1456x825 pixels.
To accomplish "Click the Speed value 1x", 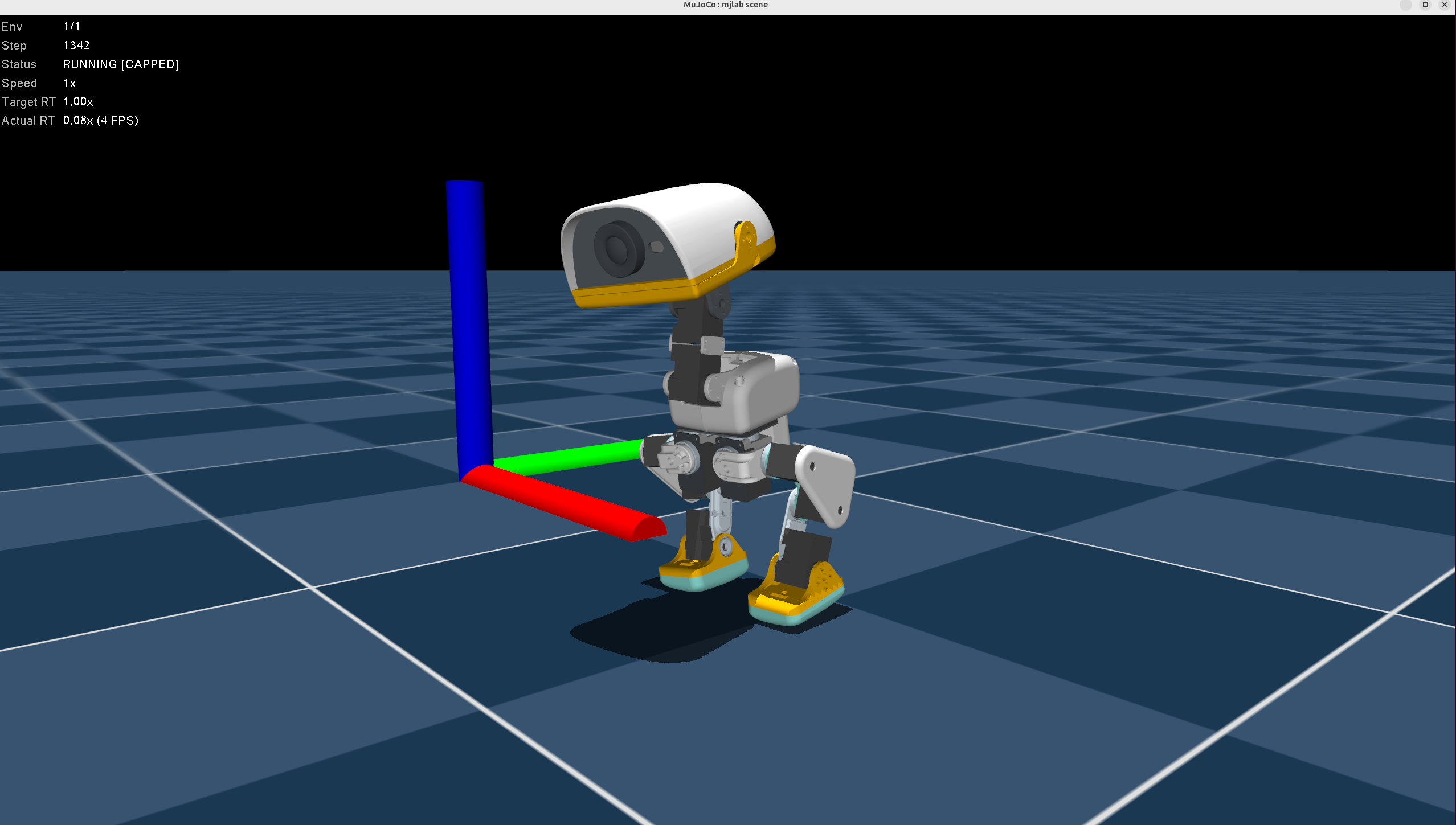I will [x=69, y=83].
